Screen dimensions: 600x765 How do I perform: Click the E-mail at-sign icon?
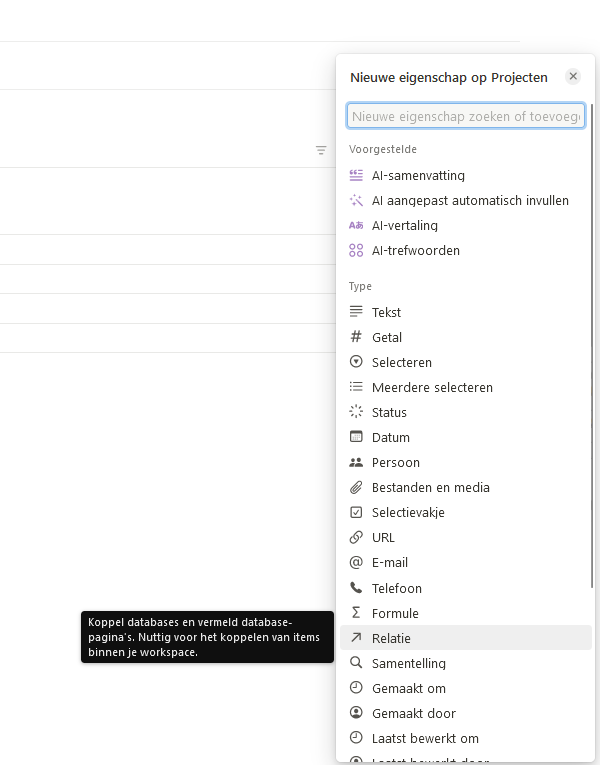coord(356,562)
